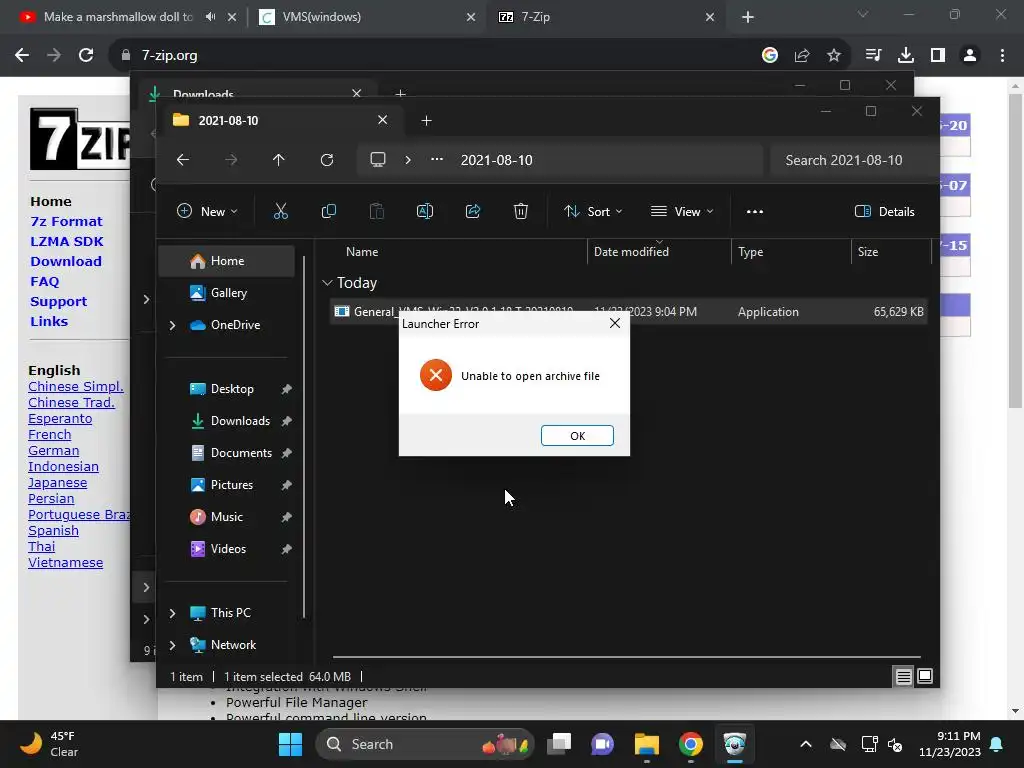This screenshot has height=768, width=1024.
Task: Click the Paste clipboard icon in File Explorer
Action: [x=377, y=211]
